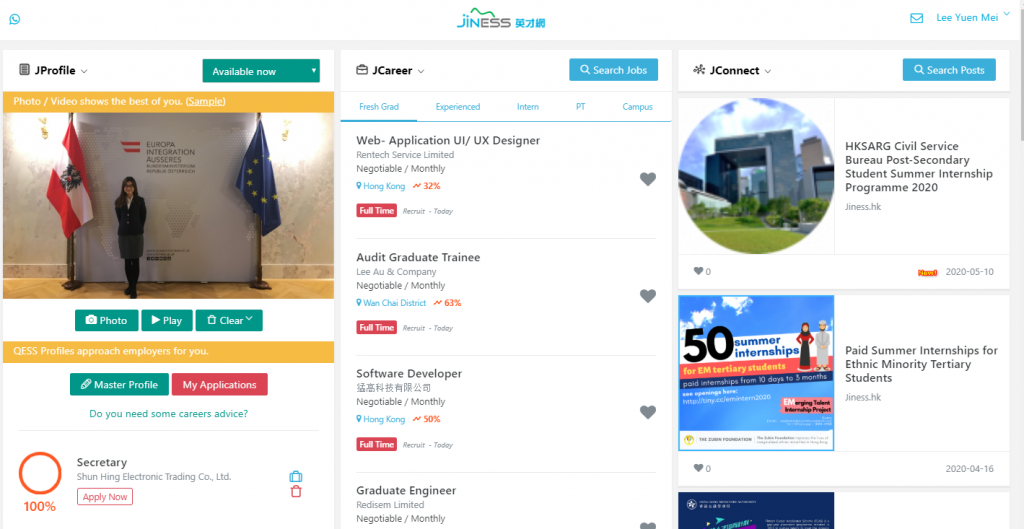The height and width of the screenshot is (529, 1024).
Task: Open the mail envelope inbox icon
Action: coord(916,18)
